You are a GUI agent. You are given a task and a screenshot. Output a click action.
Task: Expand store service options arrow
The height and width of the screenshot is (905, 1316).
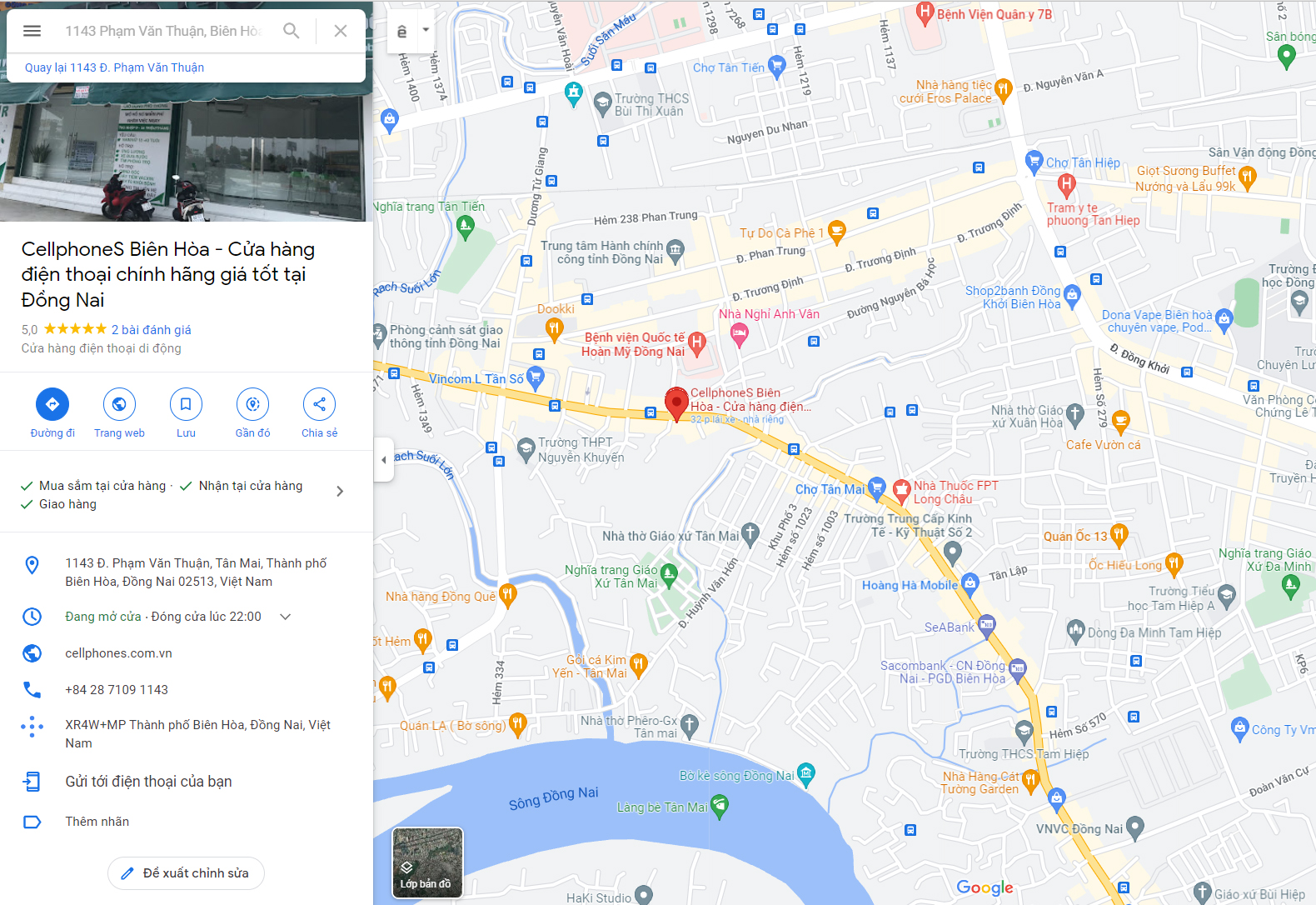click(x=340, y=491)
